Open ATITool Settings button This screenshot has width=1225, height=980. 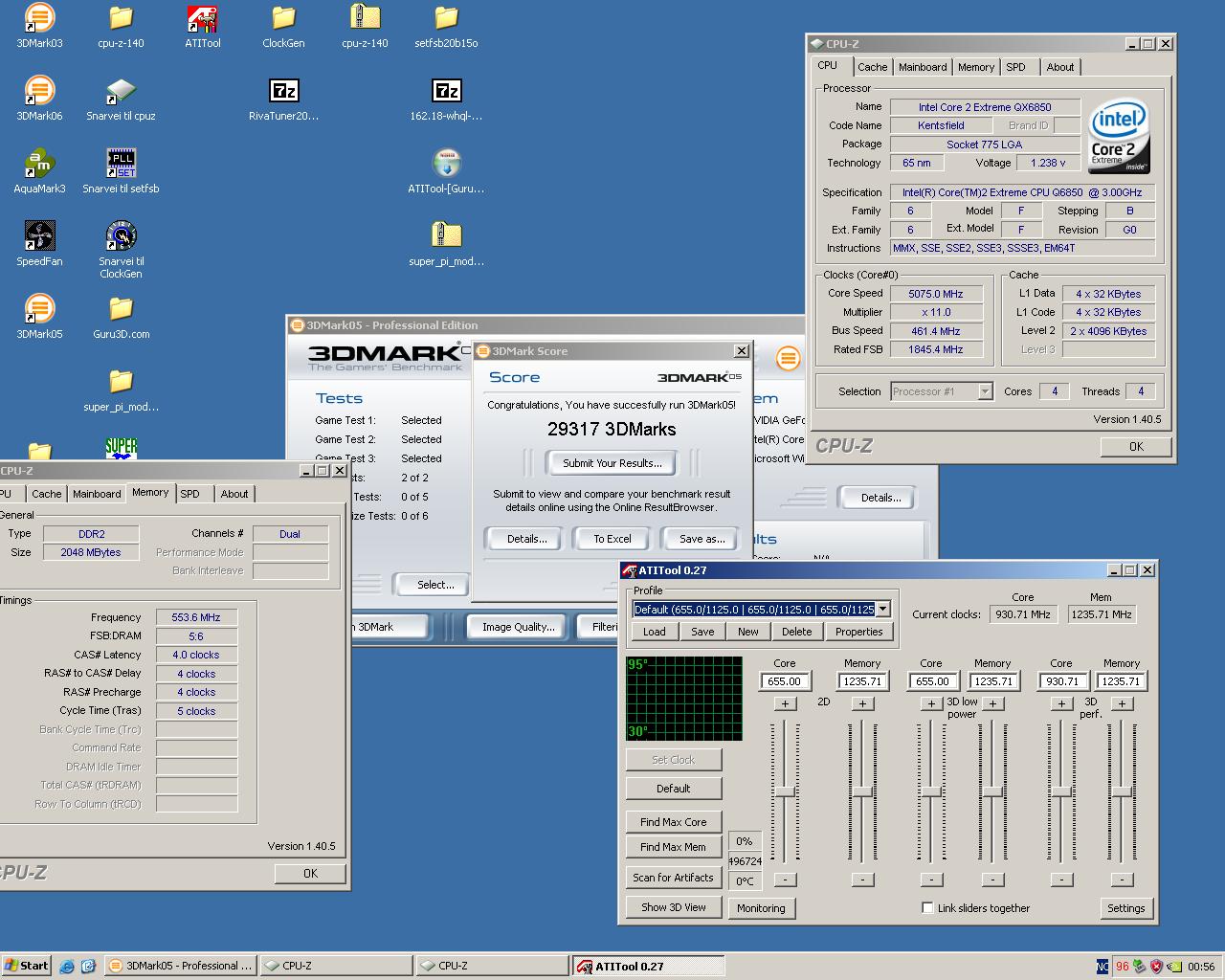tap(1125, 908)
